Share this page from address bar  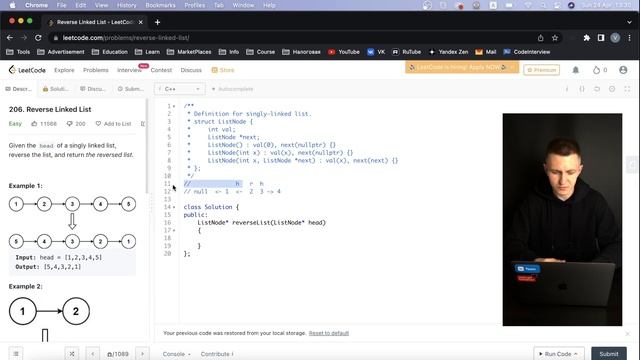tap(540, 38)
